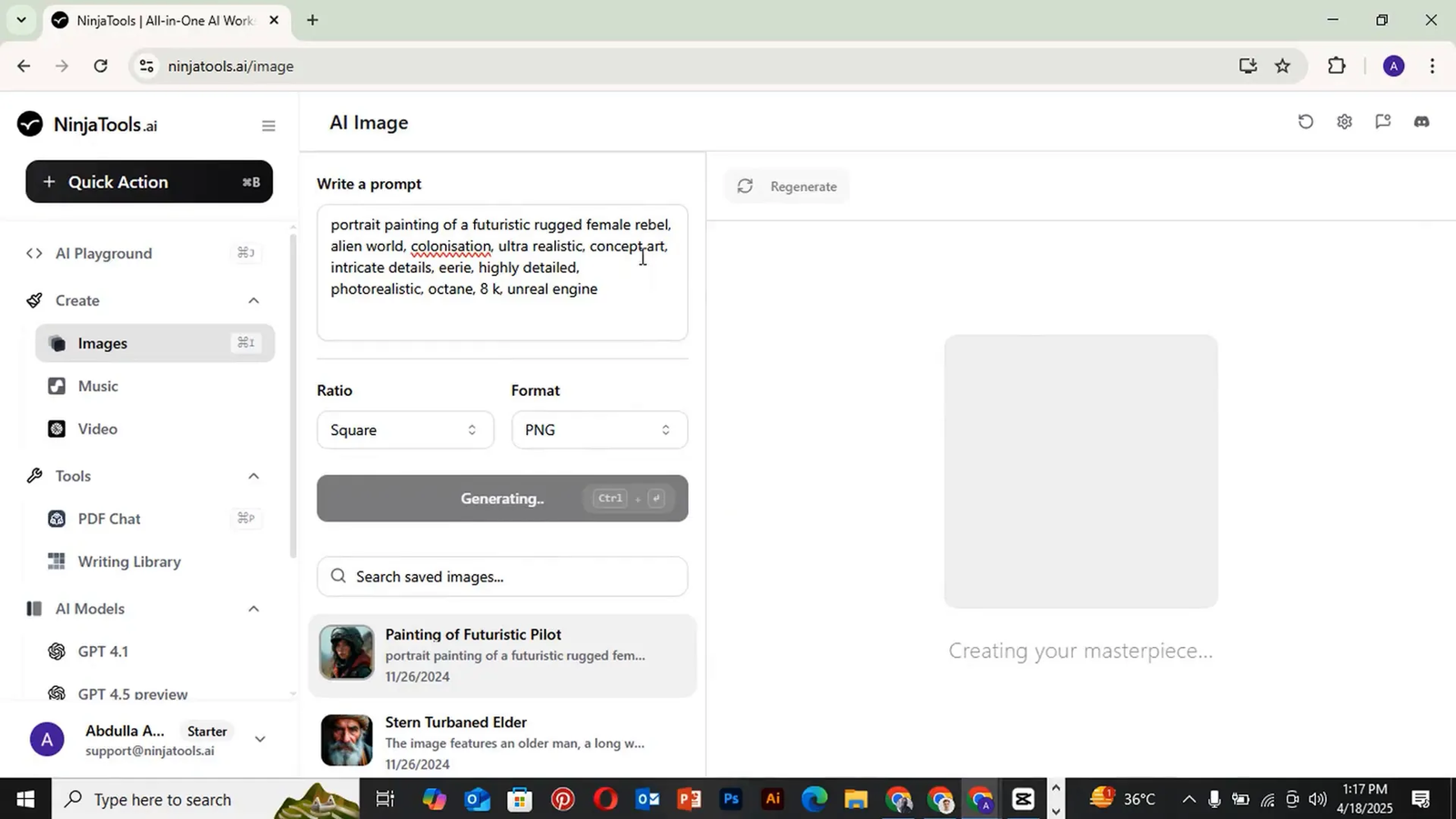Open a new browser tab
Viewport: 1456px width, 819px height.
coord(312,20)
